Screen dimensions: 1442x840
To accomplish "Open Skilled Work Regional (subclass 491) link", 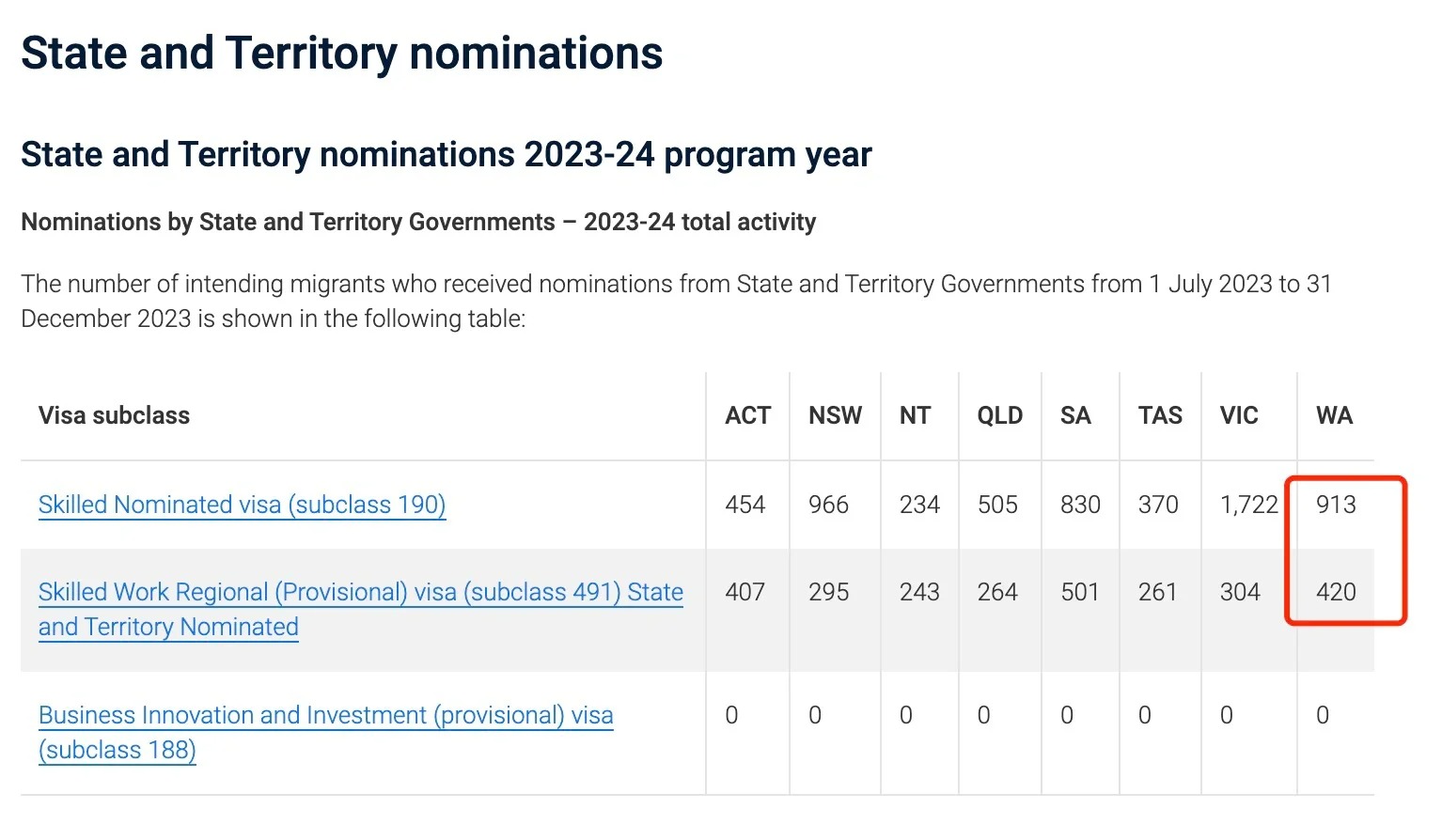I will point(360,609).
